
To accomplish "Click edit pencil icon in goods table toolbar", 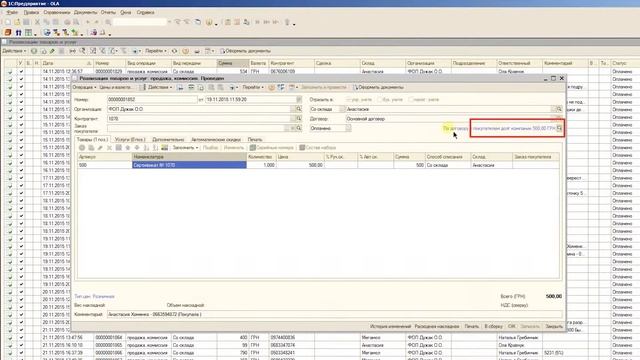I will coord(100,148).
